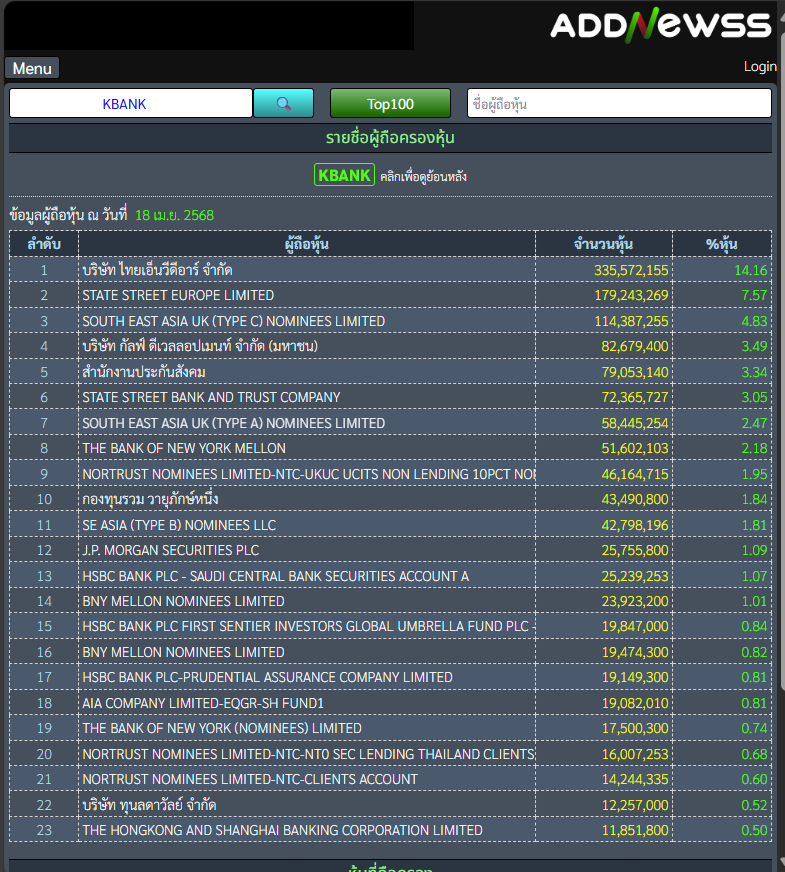Click the คลิกเพื่อดูย้อนหลัง hint text
Image resolution: width=785 pixels, height=872 pixels.
[423, 176]
